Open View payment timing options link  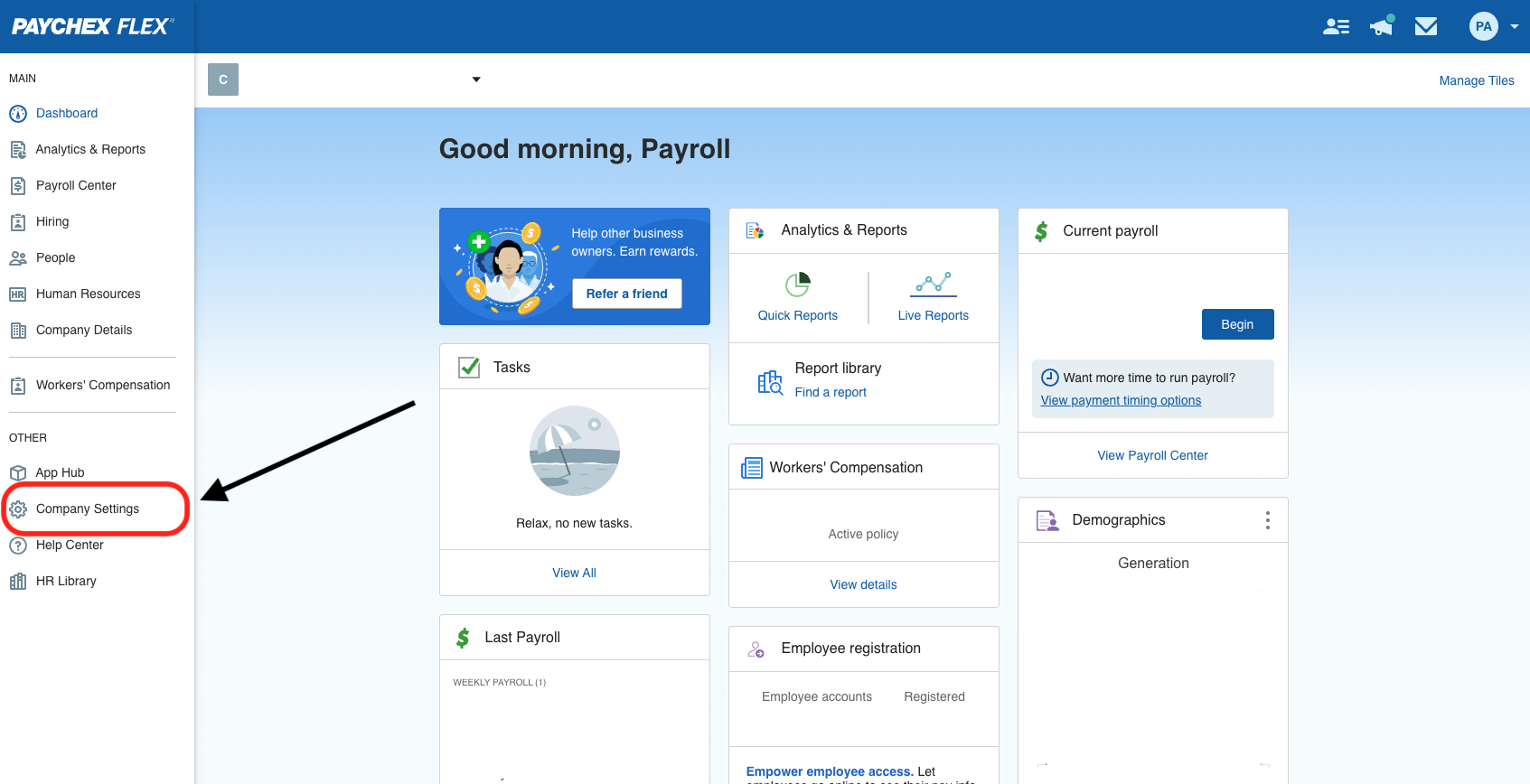pos(1121,400)
